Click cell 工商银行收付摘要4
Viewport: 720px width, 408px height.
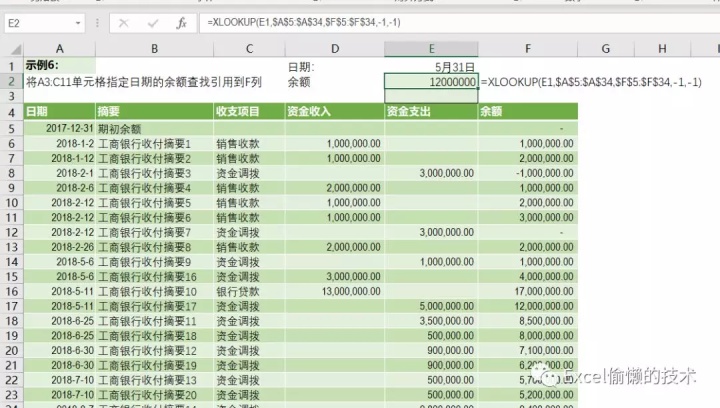click(154, 188)
